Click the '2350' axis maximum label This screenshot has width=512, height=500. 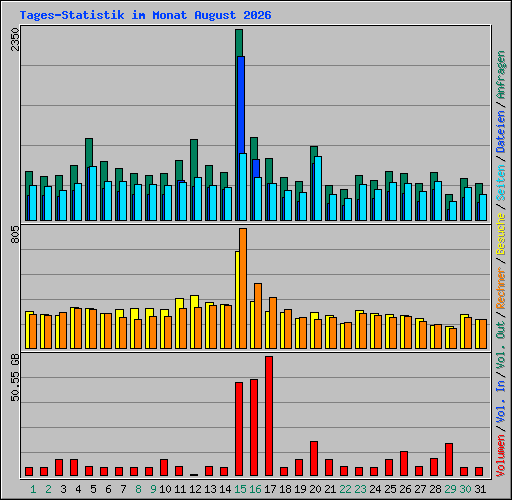click(15, 39)
